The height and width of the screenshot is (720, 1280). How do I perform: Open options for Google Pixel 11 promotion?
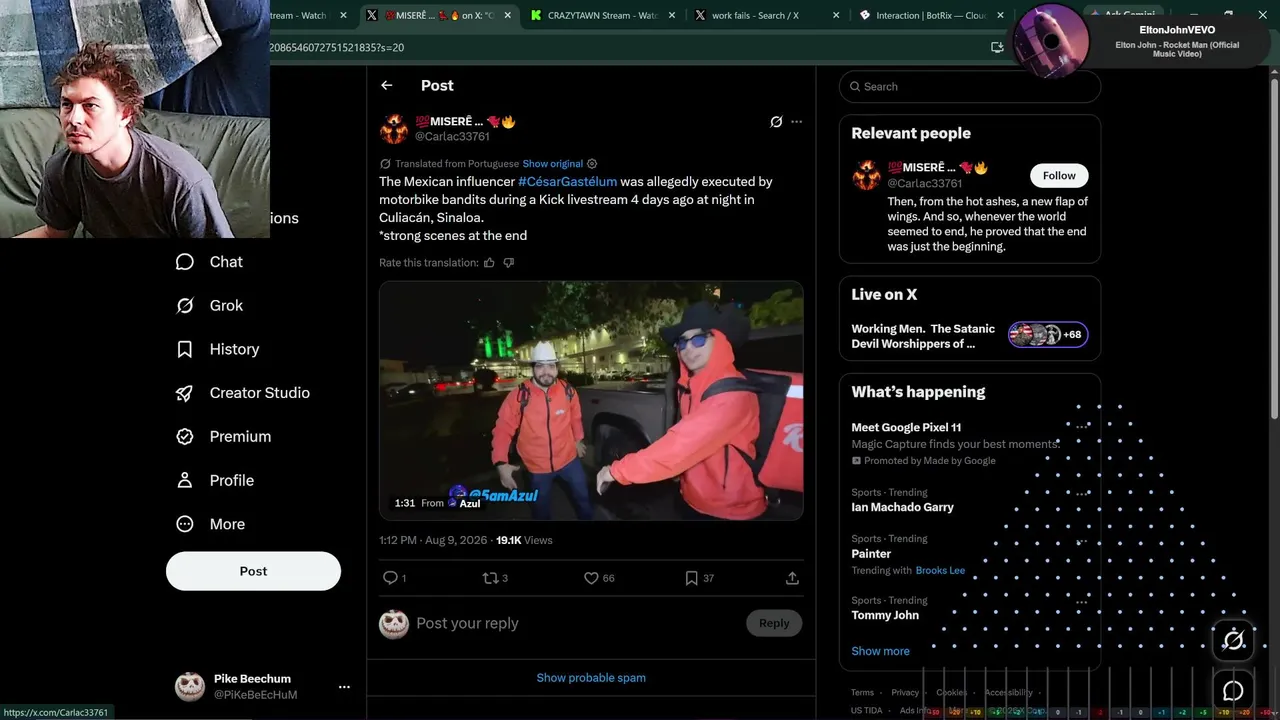click(x=1081, y=427)
